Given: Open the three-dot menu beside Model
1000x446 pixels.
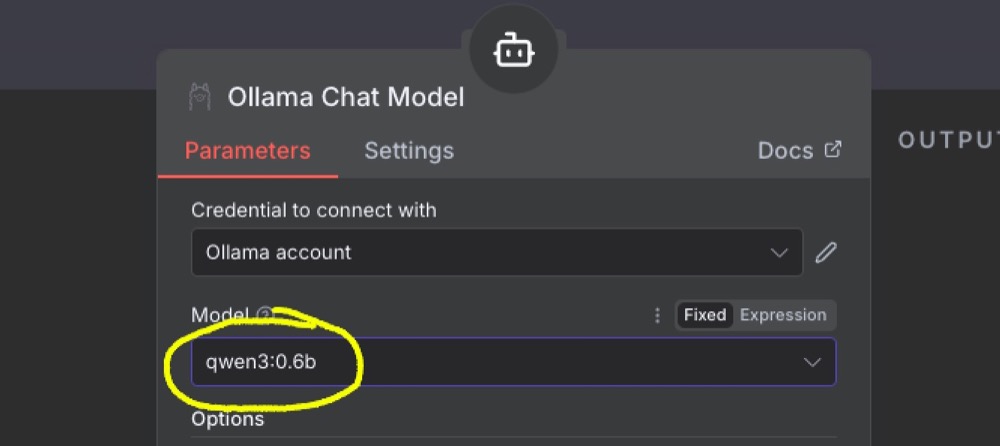Looking at the screenshot, I should [x=657, y=315].
